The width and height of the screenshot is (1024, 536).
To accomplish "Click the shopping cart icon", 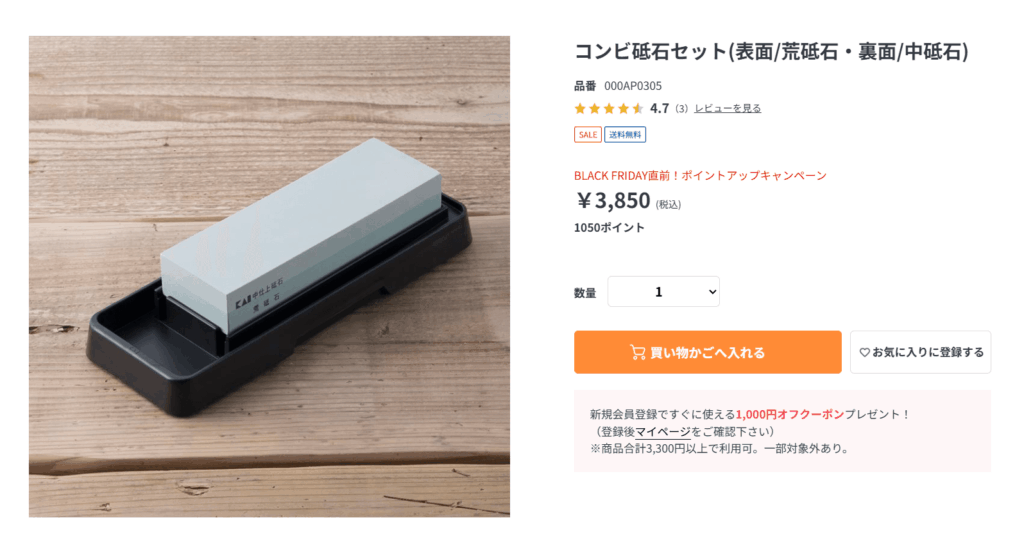I will [637, 353].
